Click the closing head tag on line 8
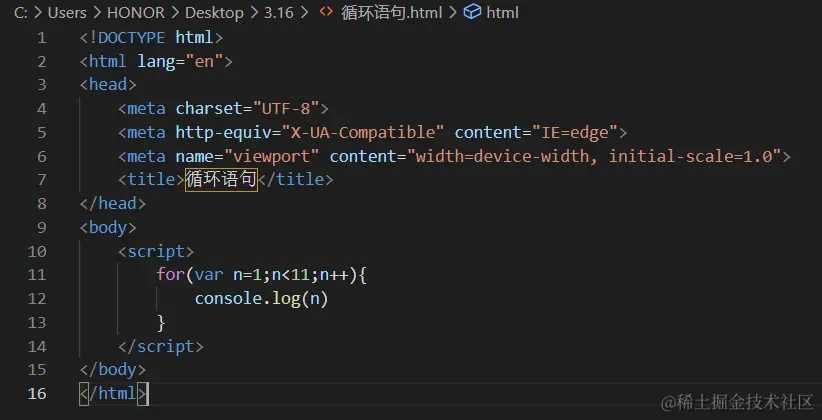The width and height of the screenshot is (822, 420). [x=113, y=203]
